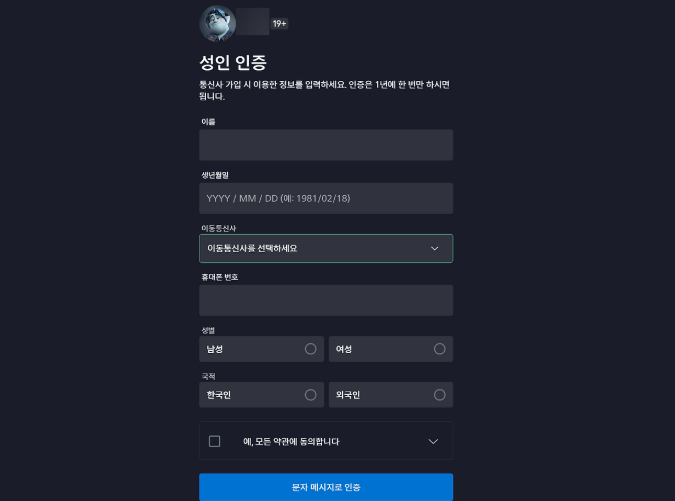Click the 국적 nationality section label
Image resolution: width=675 pixels, height=501 pixels.
click(208, 376)
